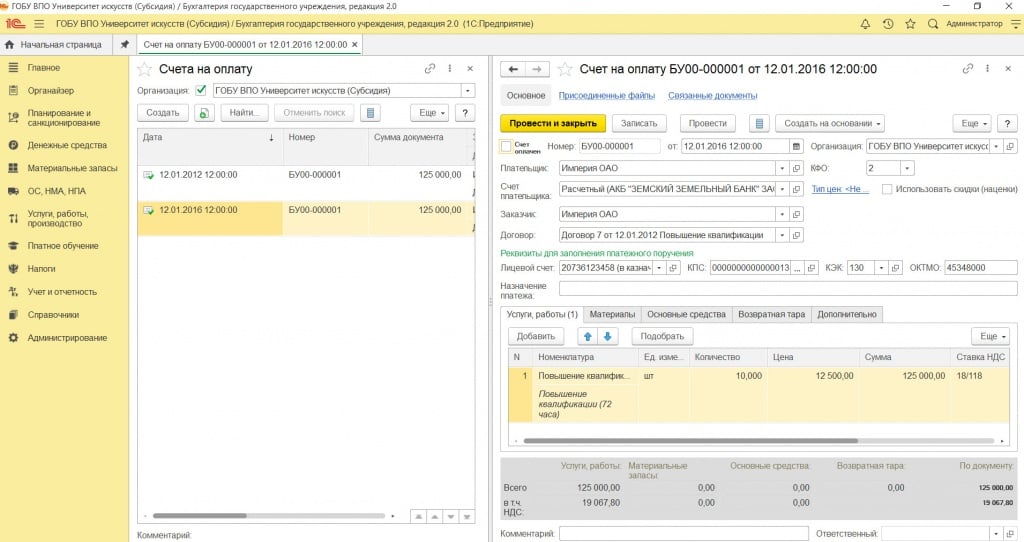The height and width of the screenshot is (542, 1024).
Task: Click into the Назначение платежа field
Action: click(x=780, y=289)
